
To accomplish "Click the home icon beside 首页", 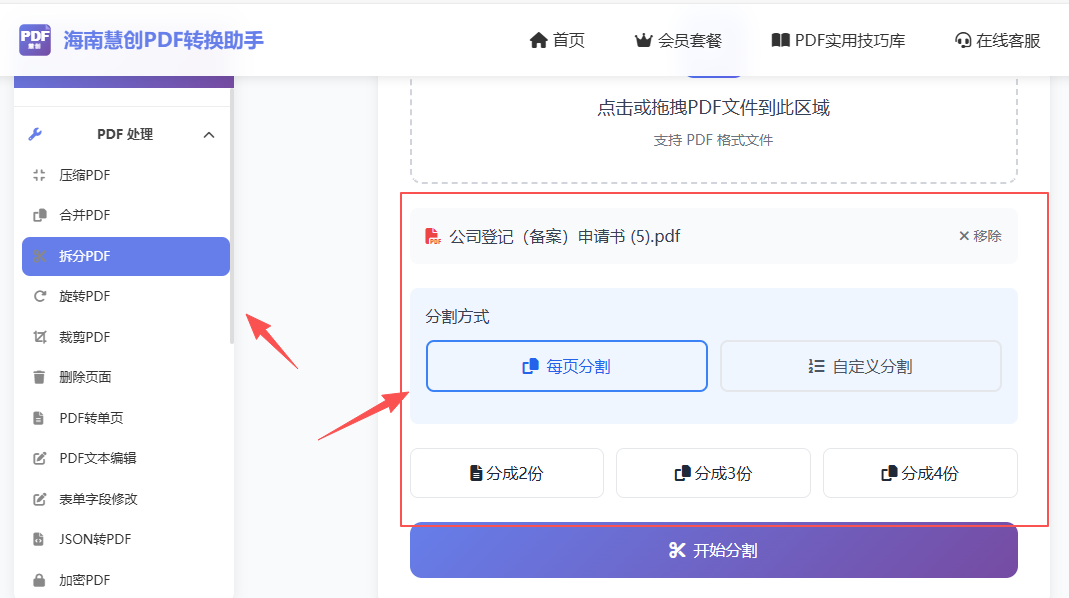I will pyautogui.click(x=539, y=40).
